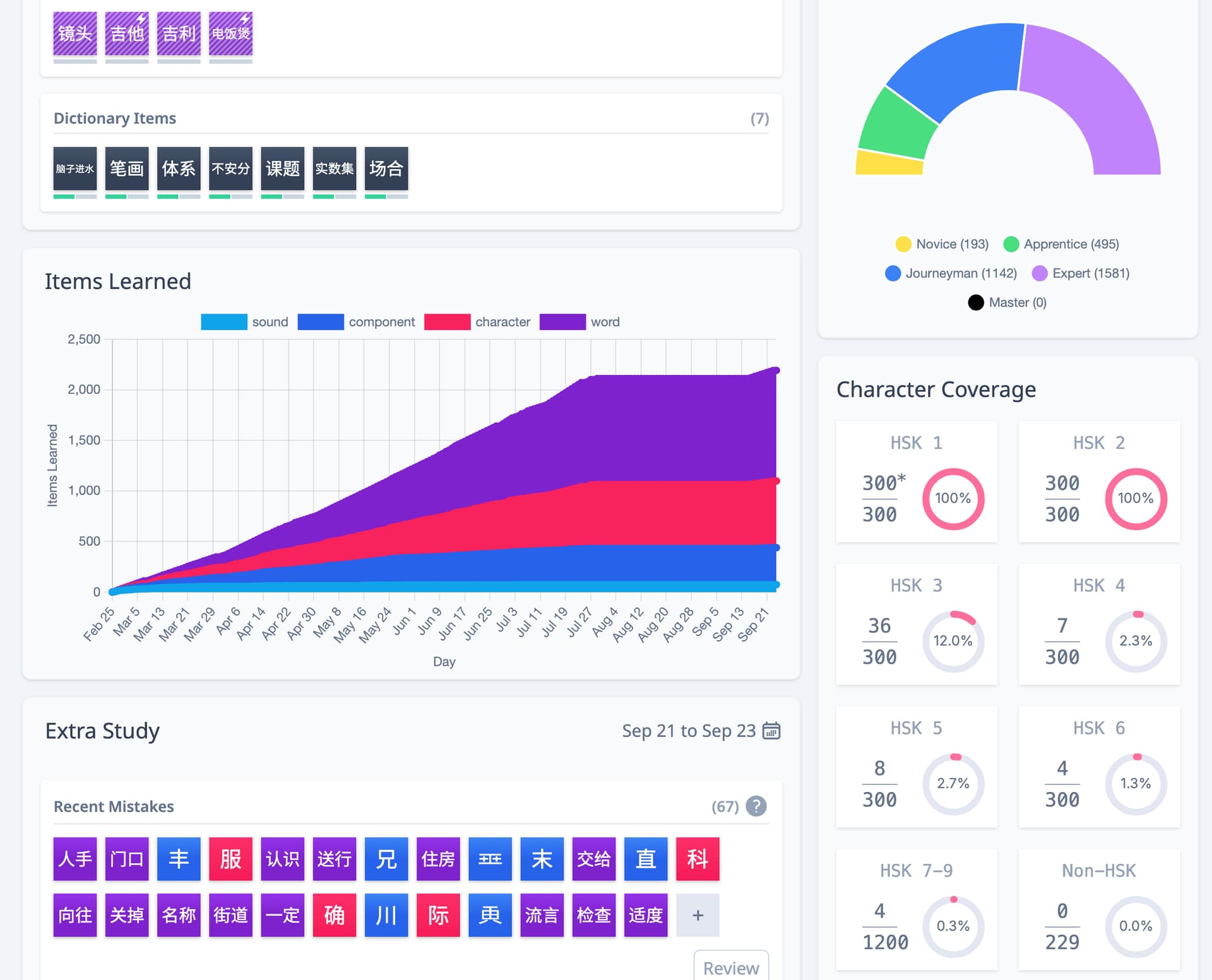The width and height of the screenshot is (1212, 980).
Task: Toggle the sound series in chart legend
Action: 244,322
